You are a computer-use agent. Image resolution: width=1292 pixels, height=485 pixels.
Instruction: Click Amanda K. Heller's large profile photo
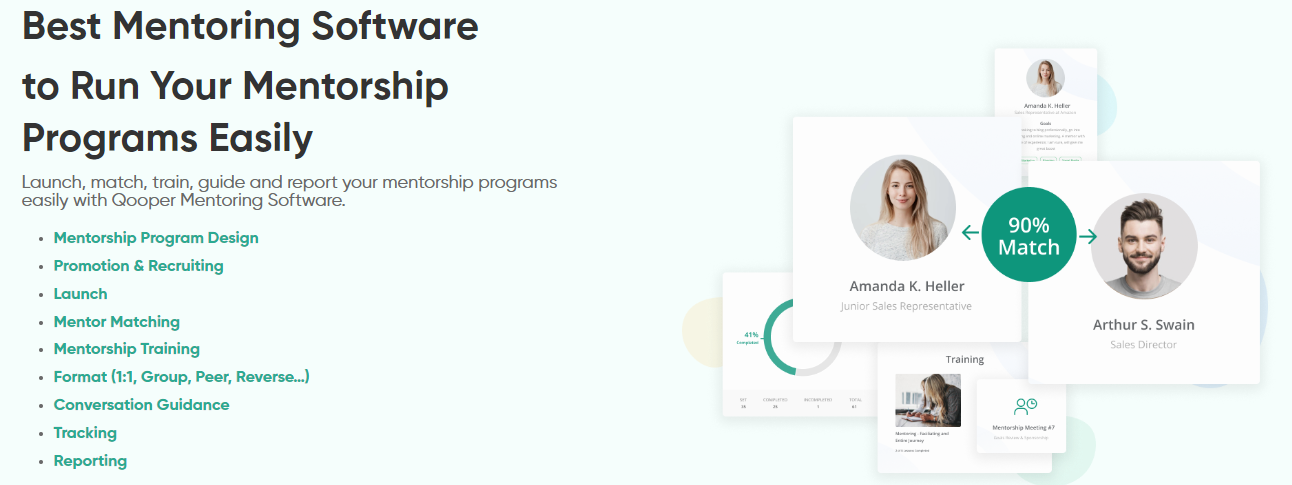click(x=902, y=208)
